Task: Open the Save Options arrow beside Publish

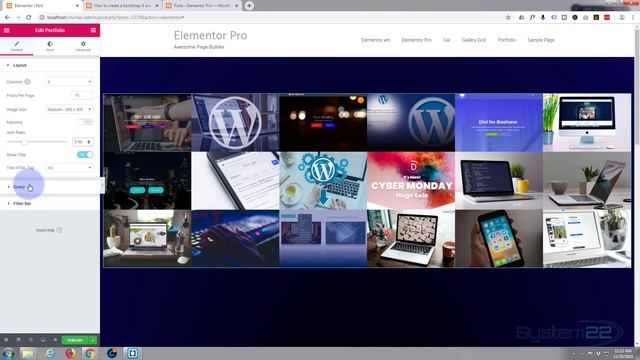Action: click(93, 340)
